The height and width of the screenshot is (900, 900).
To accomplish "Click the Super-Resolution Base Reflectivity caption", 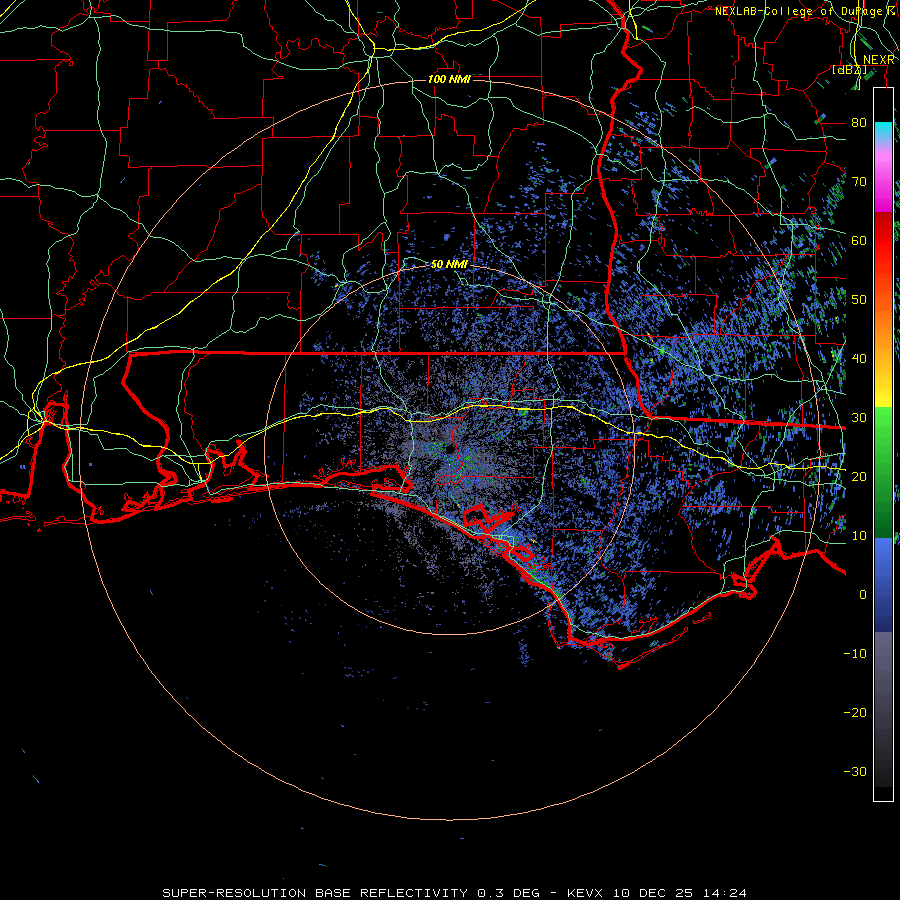I will (x=455, y=893).
